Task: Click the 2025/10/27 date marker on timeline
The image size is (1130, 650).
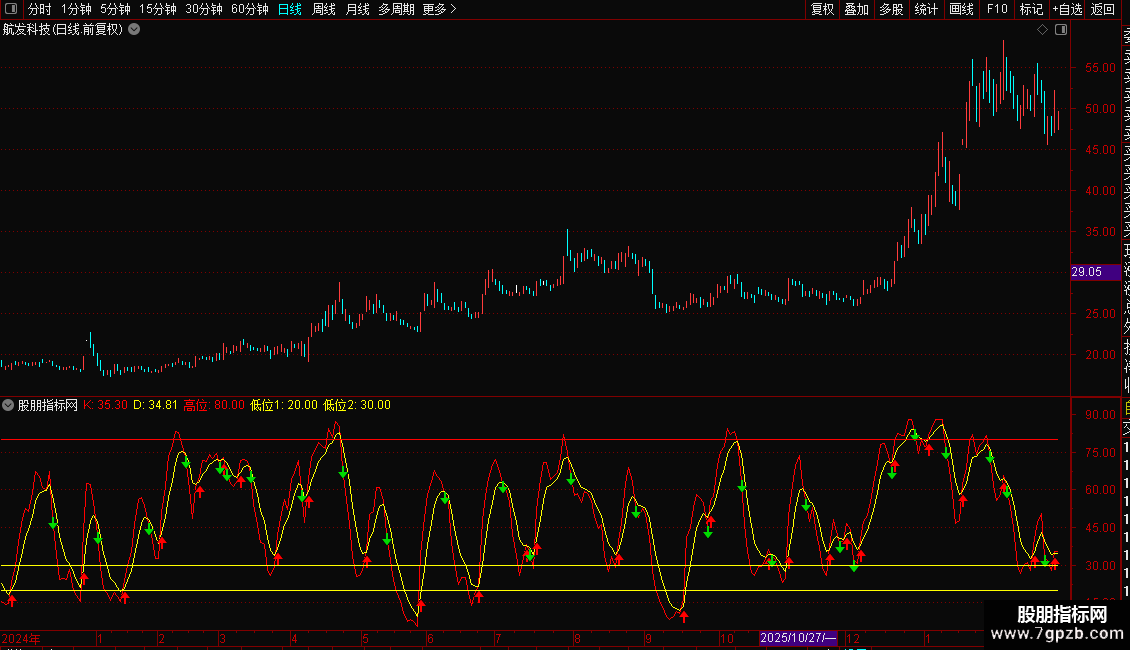Action: pyautogui.click(x=798, y=638)
